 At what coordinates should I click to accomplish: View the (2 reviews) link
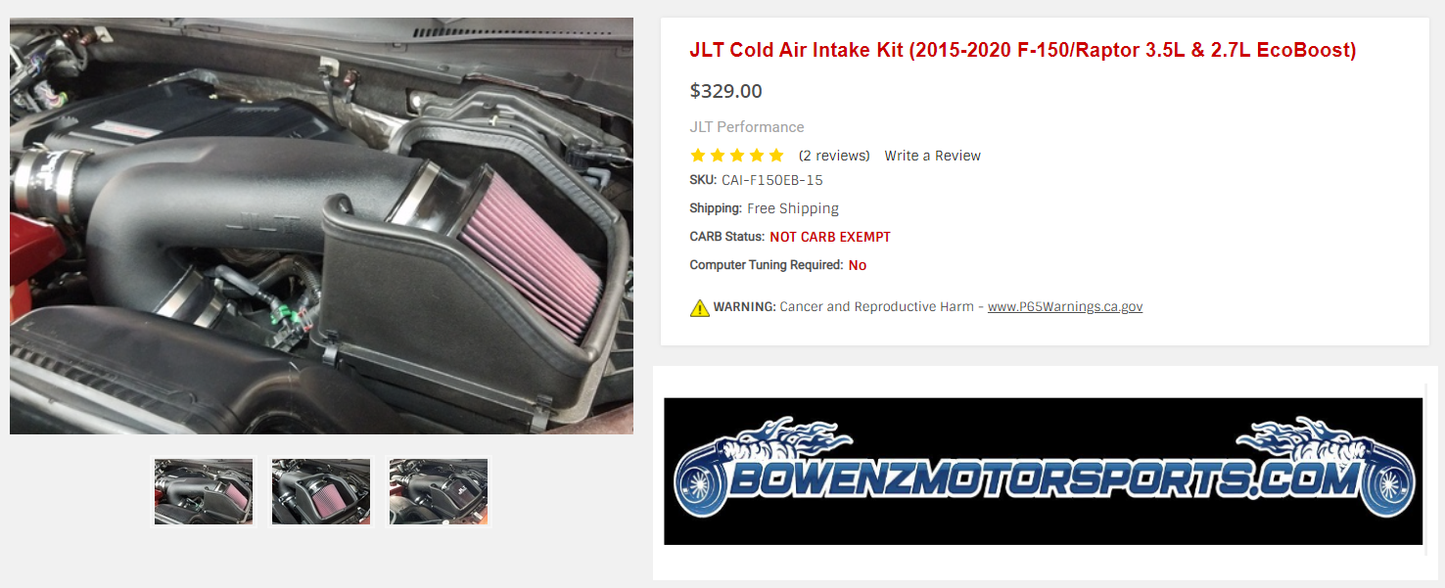click(834, 156)
